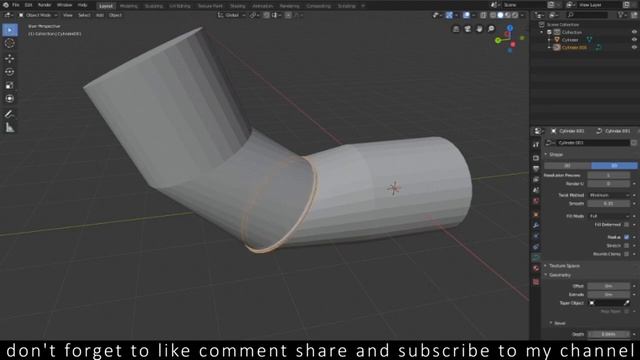Click the pan view hand icon
This screenshot has width=640, height=360.
tap(479, 29)
